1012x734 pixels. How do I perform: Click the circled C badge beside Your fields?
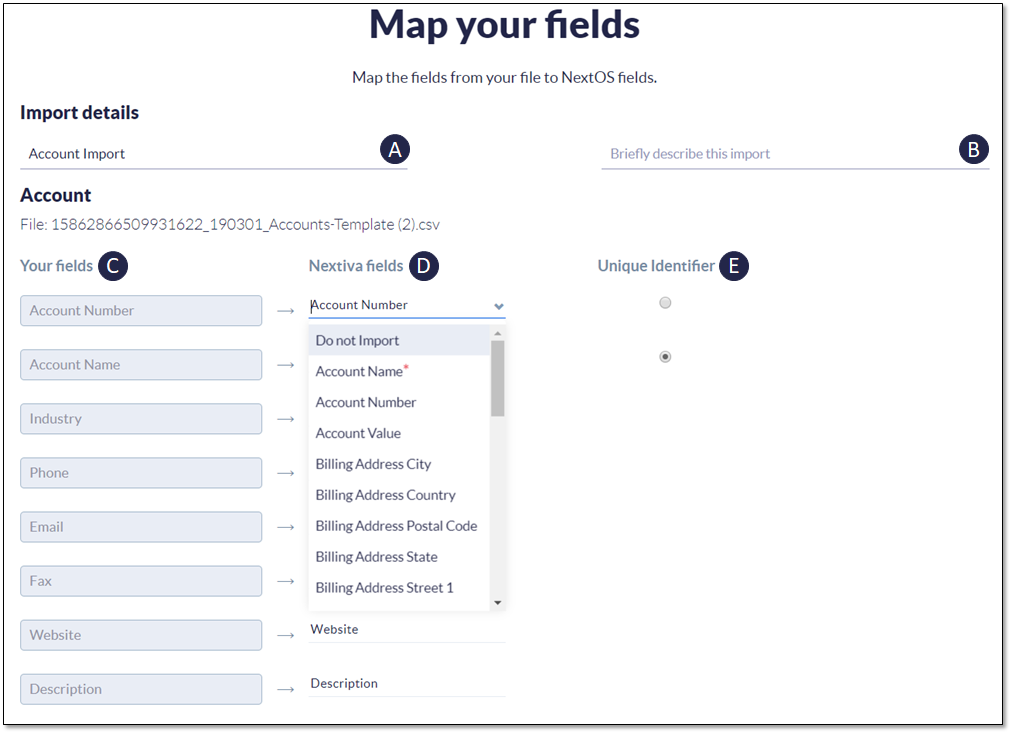click(113, 266)
